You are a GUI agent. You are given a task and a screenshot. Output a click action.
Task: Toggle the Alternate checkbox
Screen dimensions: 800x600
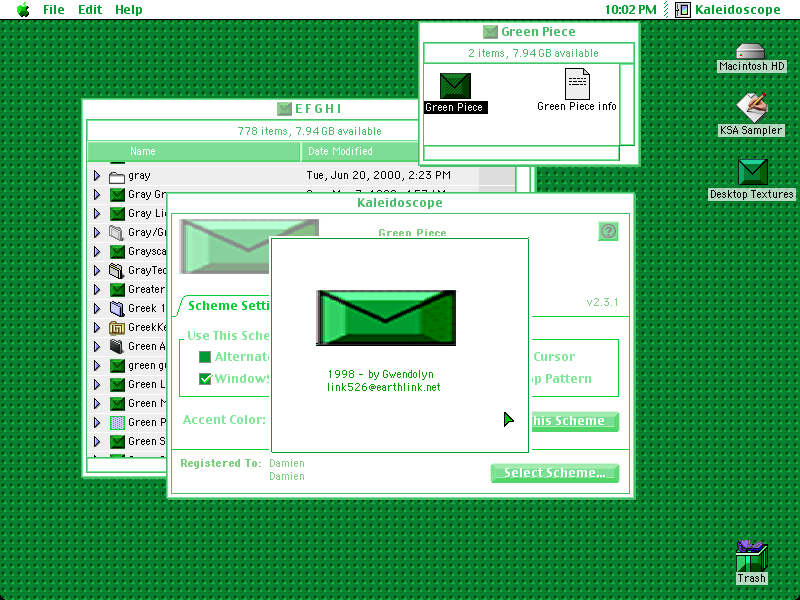coord(205,357)
